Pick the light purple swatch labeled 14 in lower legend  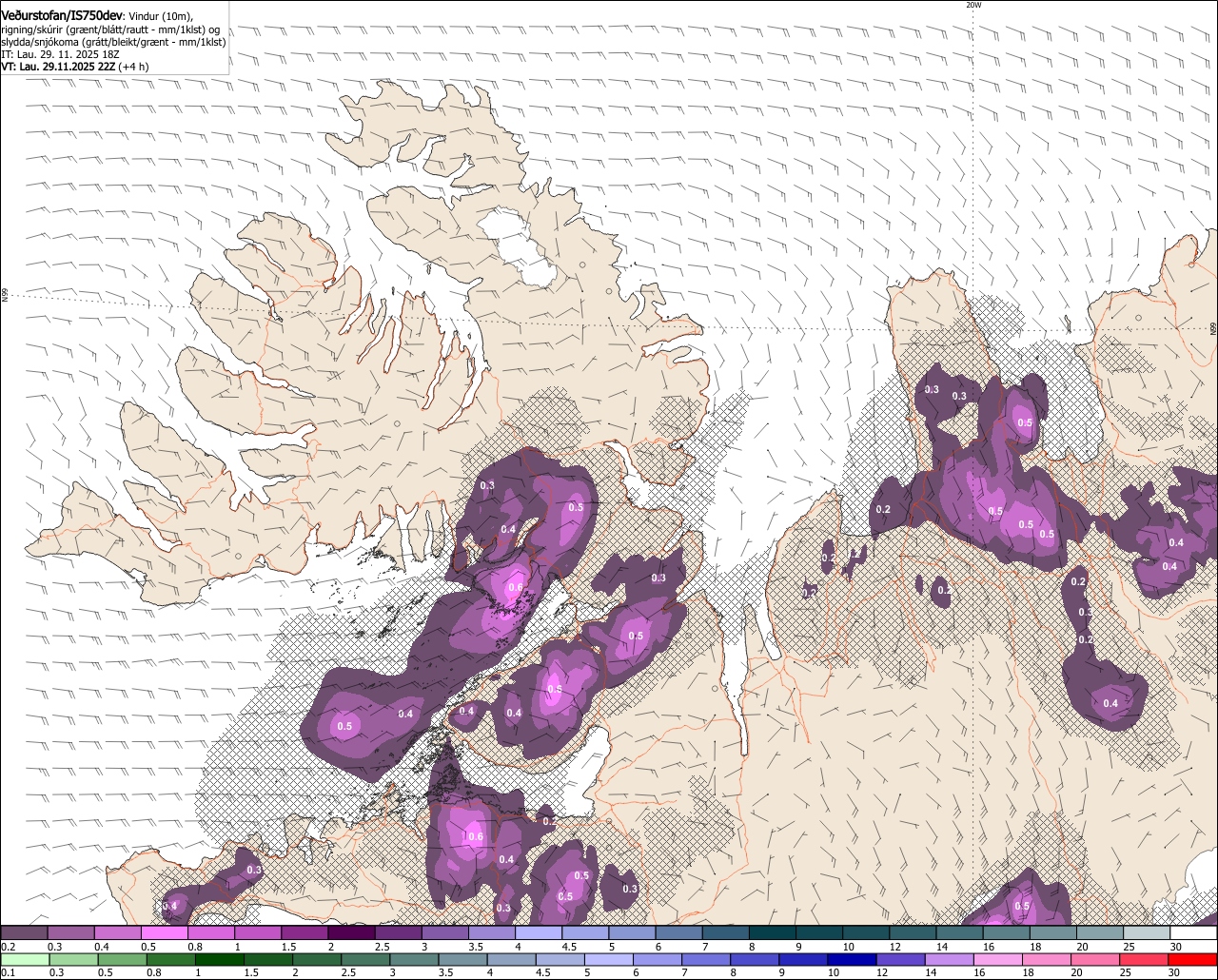[950, 958]
